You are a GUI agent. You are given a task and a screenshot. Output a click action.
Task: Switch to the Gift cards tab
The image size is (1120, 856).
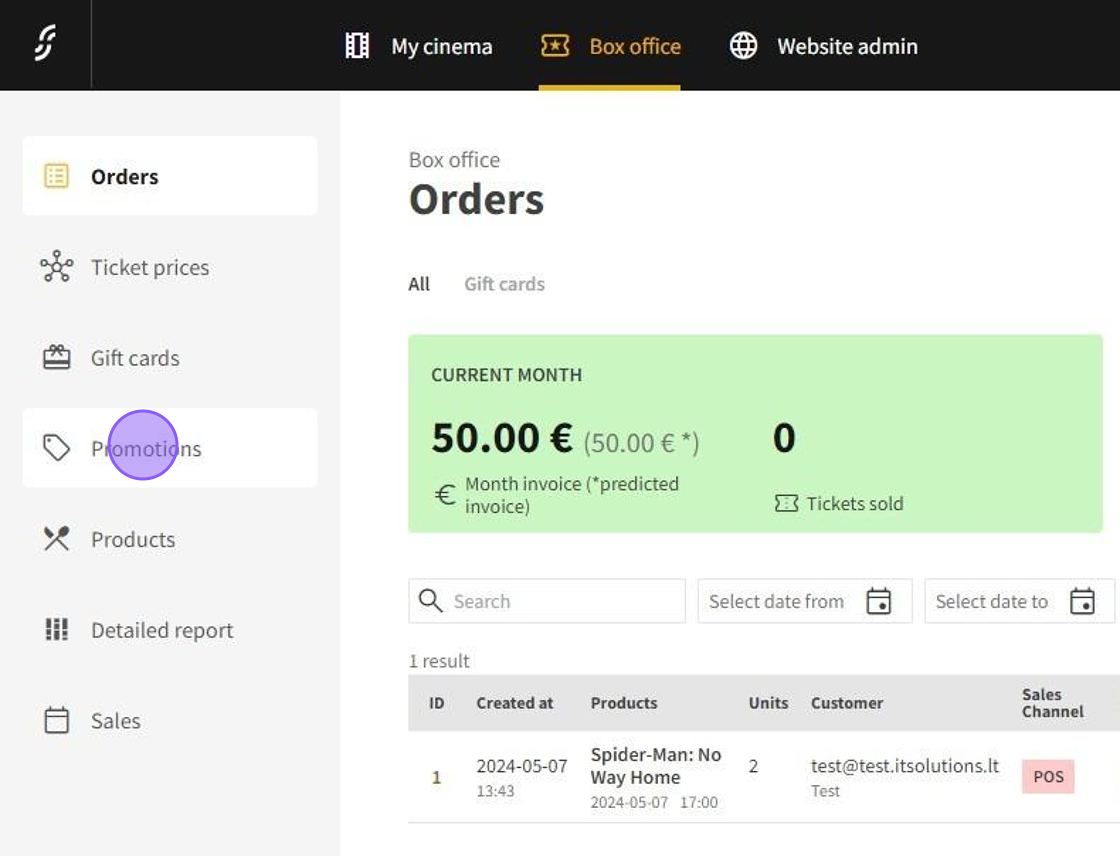coord(504,284)
